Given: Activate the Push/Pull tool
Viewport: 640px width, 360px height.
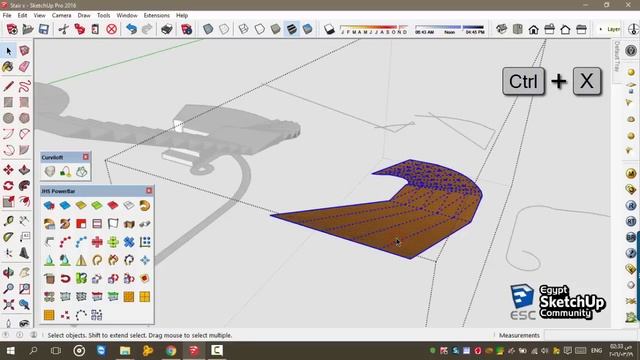Looking at the screenshot, I should point(24,170).
